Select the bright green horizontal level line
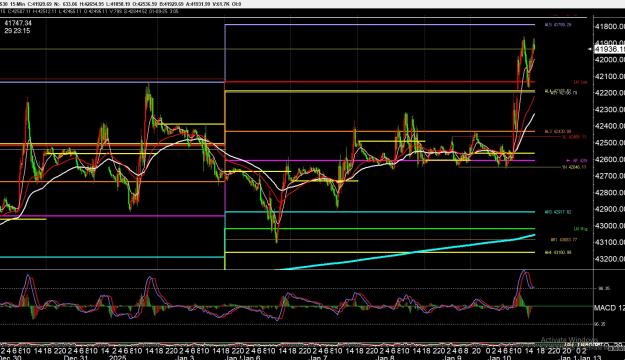 [x=380, y=229]
